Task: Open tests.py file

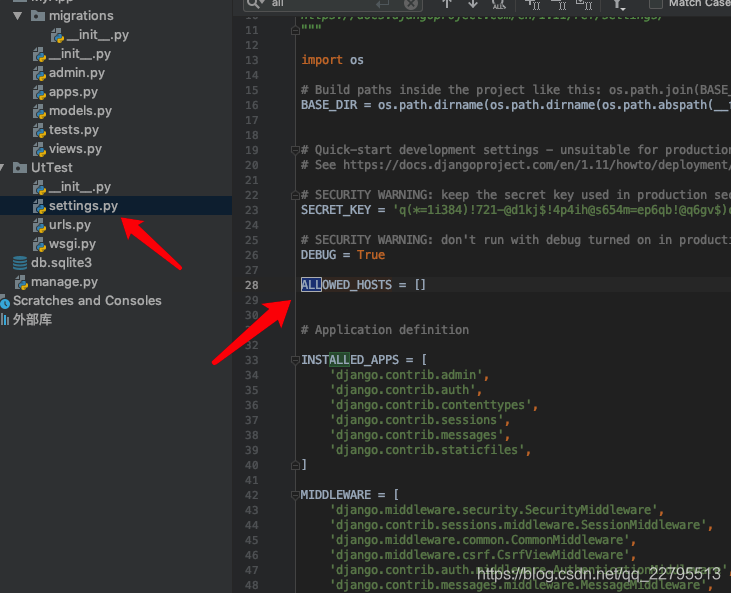Action: pos(73,130)
